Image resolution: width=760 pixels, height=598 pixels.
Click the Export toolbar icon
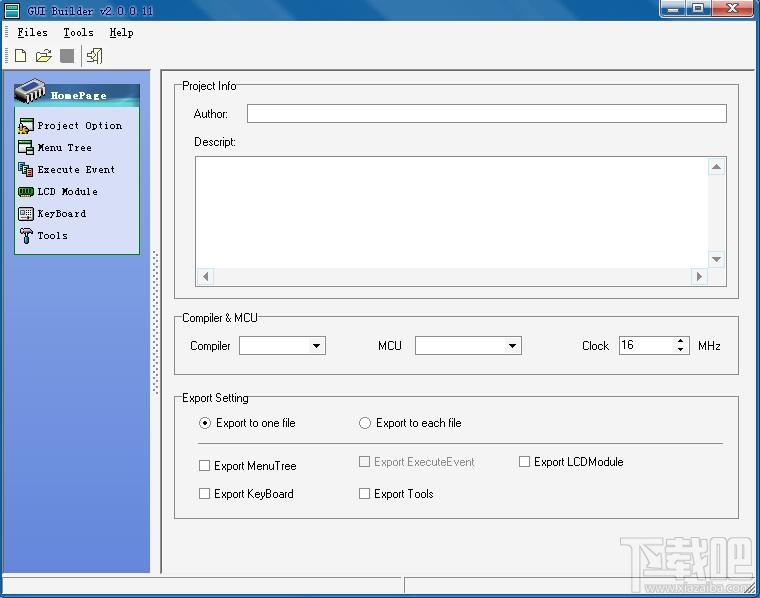point(94,56)
